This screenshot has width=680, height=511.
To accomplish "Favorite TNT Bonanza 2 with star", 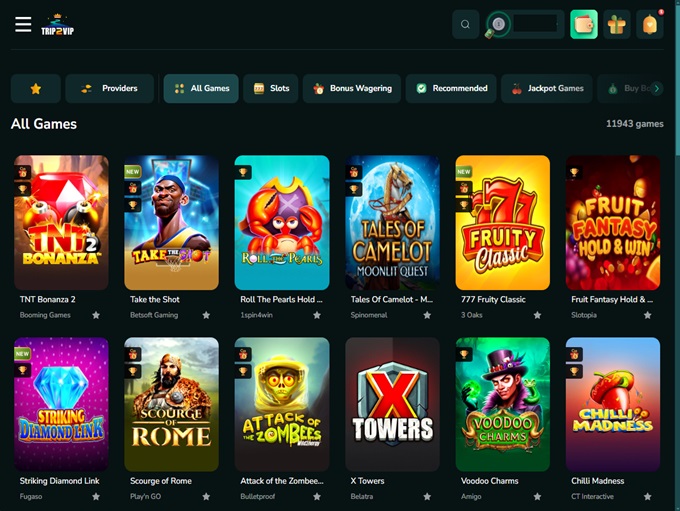I will point(96,315).
